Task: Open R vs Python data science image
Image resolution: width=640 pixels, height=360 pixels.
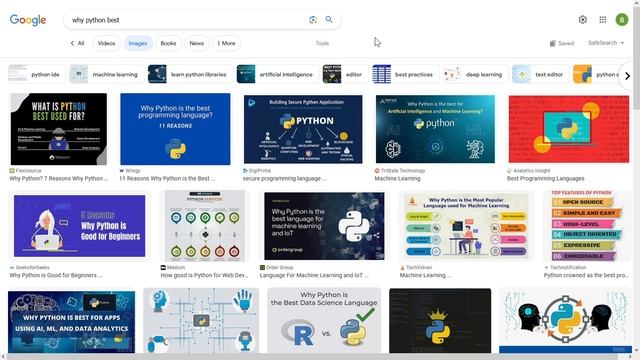Action: 324,320
